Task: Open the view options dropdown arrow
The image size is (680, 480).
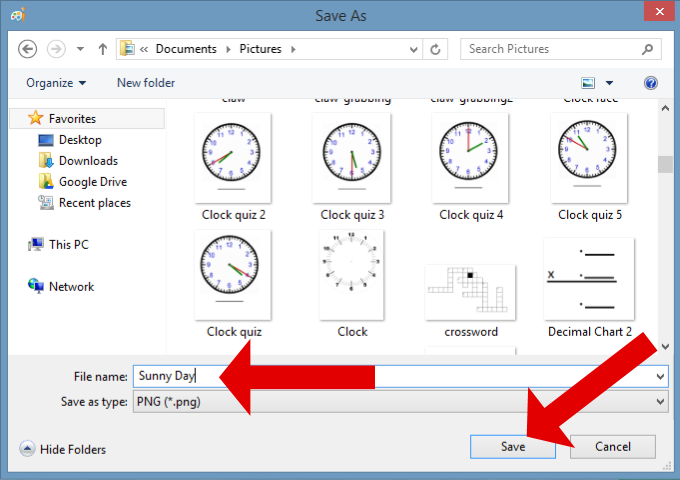Action: click(609, 83)
